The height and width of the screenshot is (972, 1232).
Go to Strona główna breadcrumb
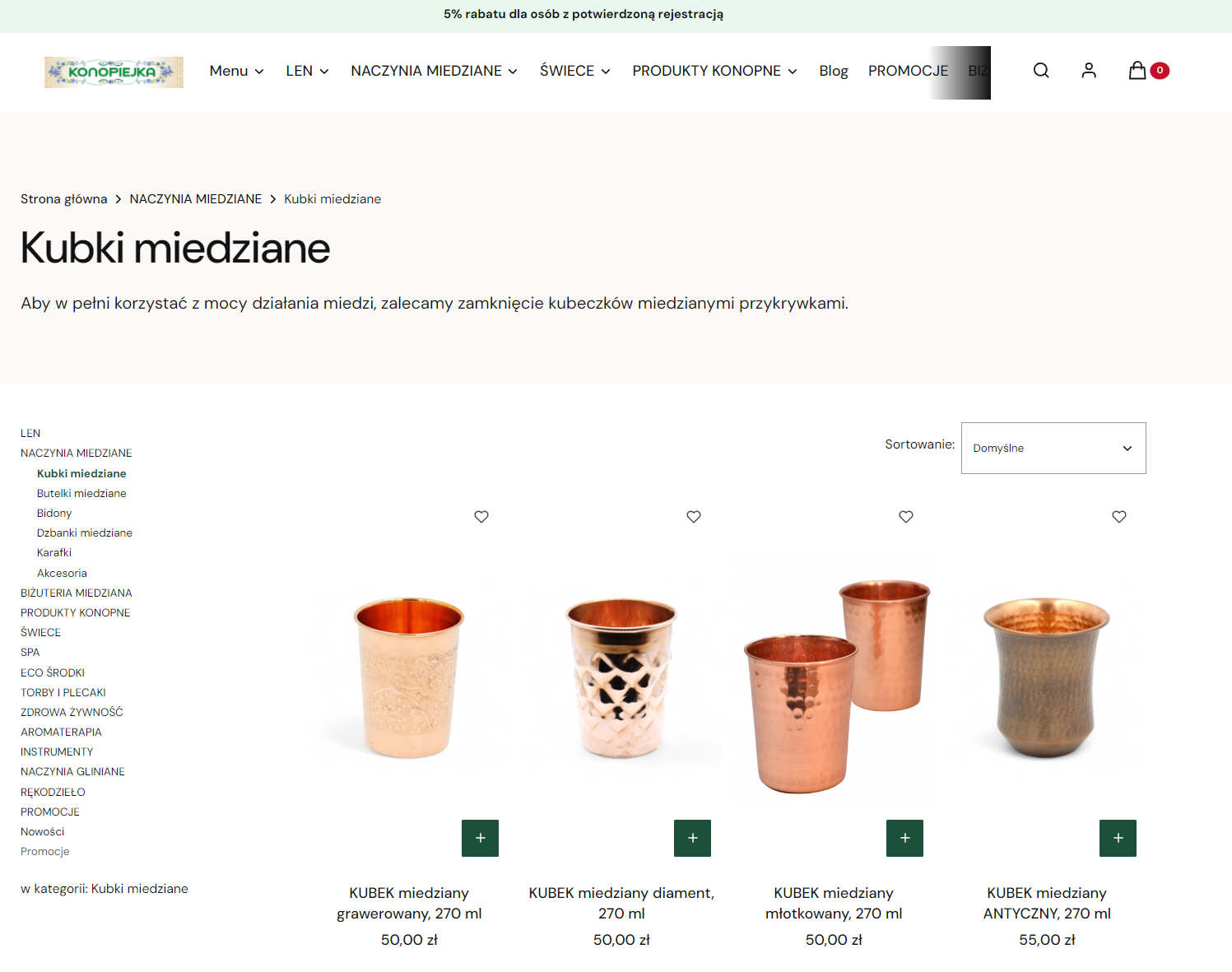64,199
